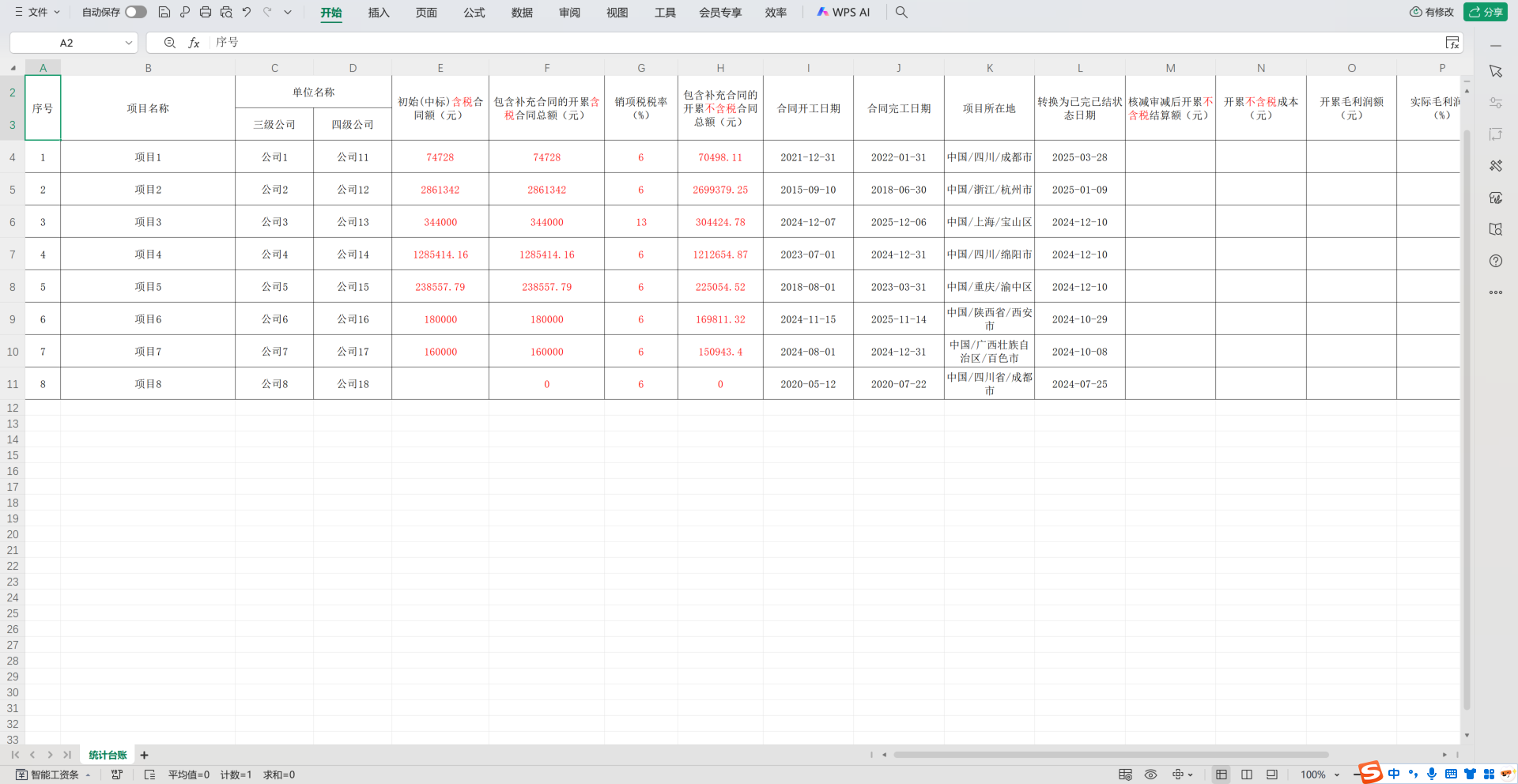
Task: Open the 文件 menu
Action: (x=37, y=12)
